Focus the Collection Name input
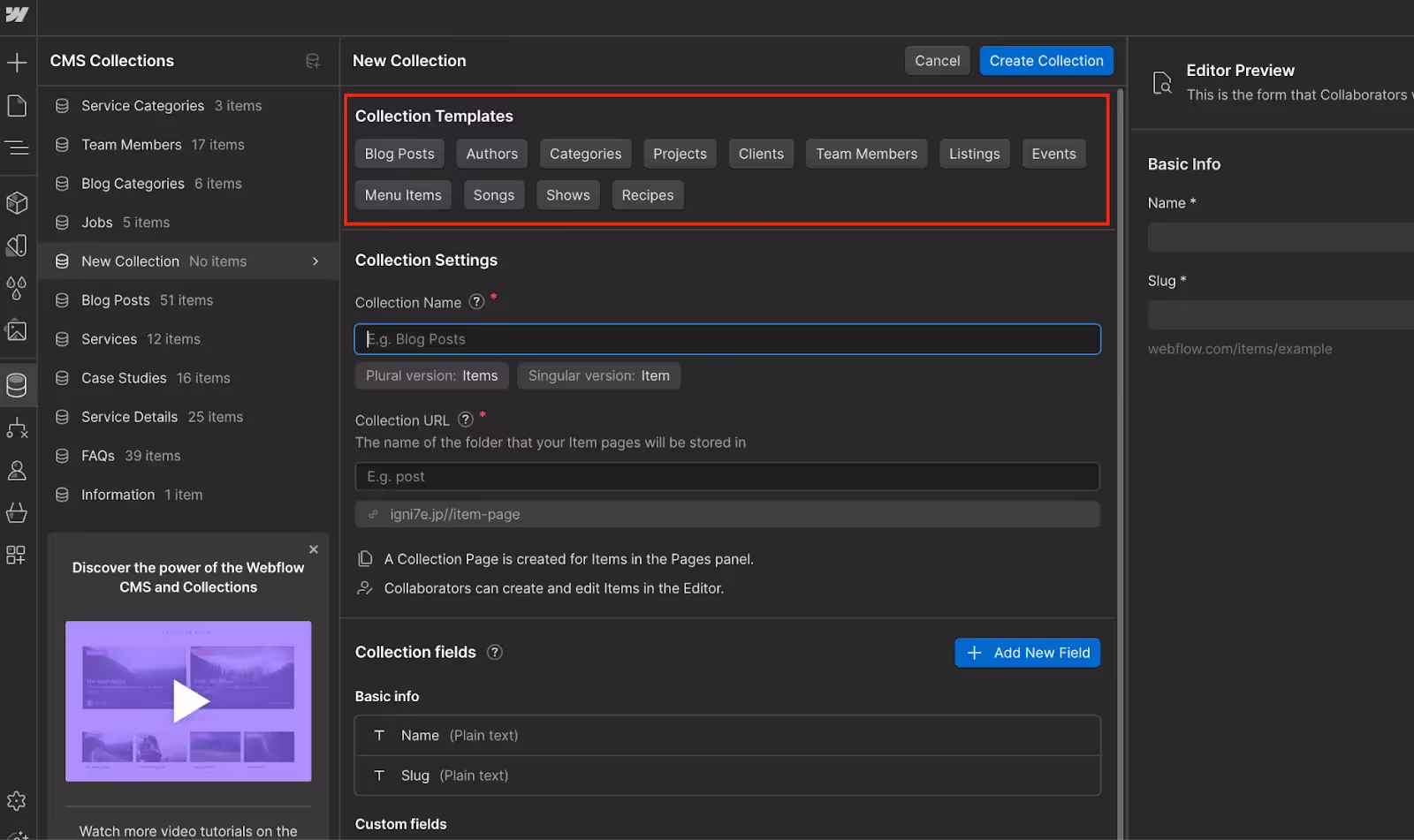The image size is (1414, 840). [x=727, y=339]
